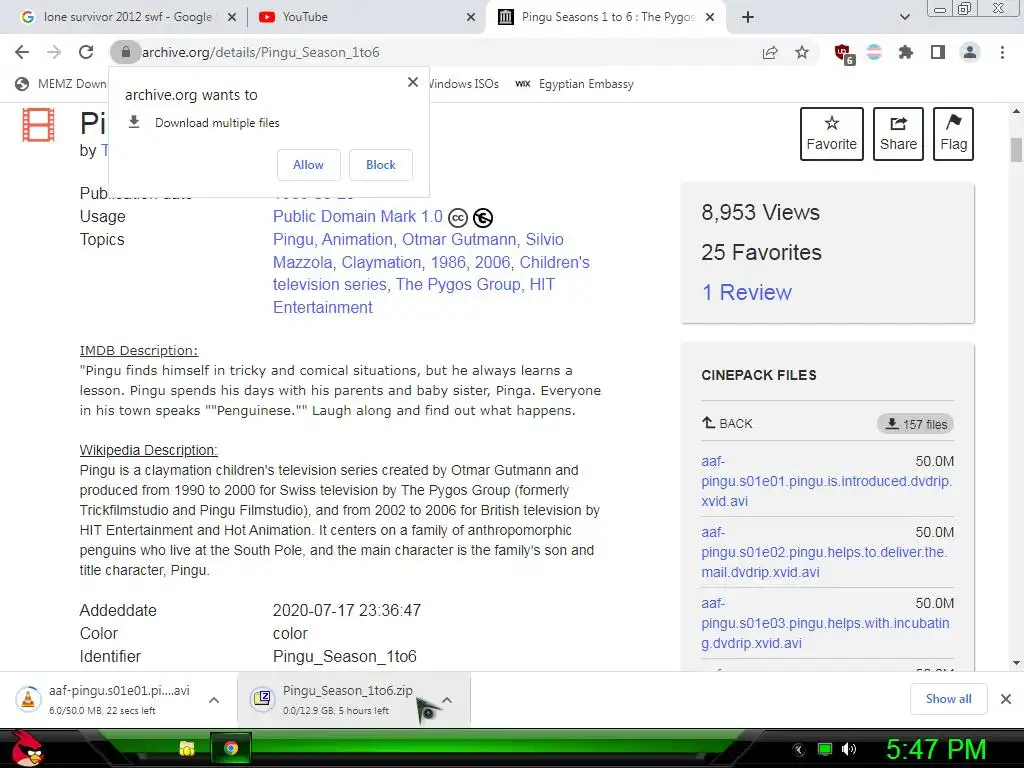Download all 157 files
The image size is (1024, 768).
[x=915, y=424]
